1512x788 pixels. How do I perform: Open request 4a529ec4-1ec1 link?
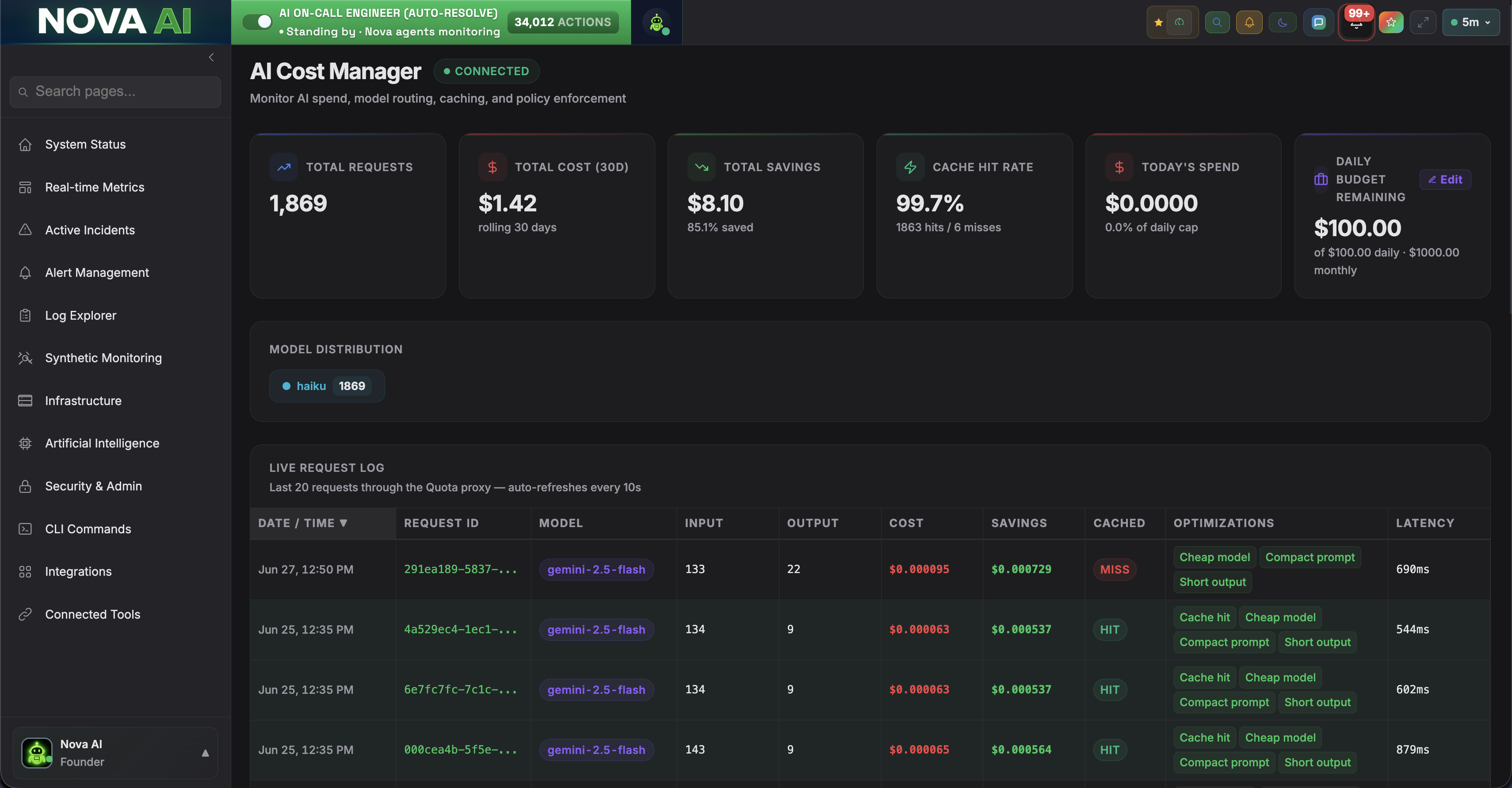coord(460,629)
